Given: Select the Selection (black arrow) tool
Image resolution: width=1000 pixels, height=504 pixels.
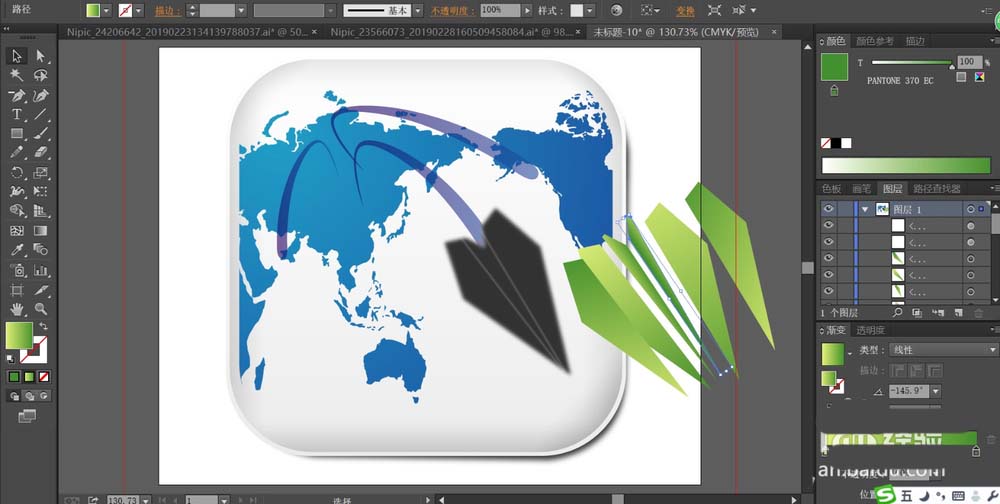Looking at the screenshot, I should (17, 56).
